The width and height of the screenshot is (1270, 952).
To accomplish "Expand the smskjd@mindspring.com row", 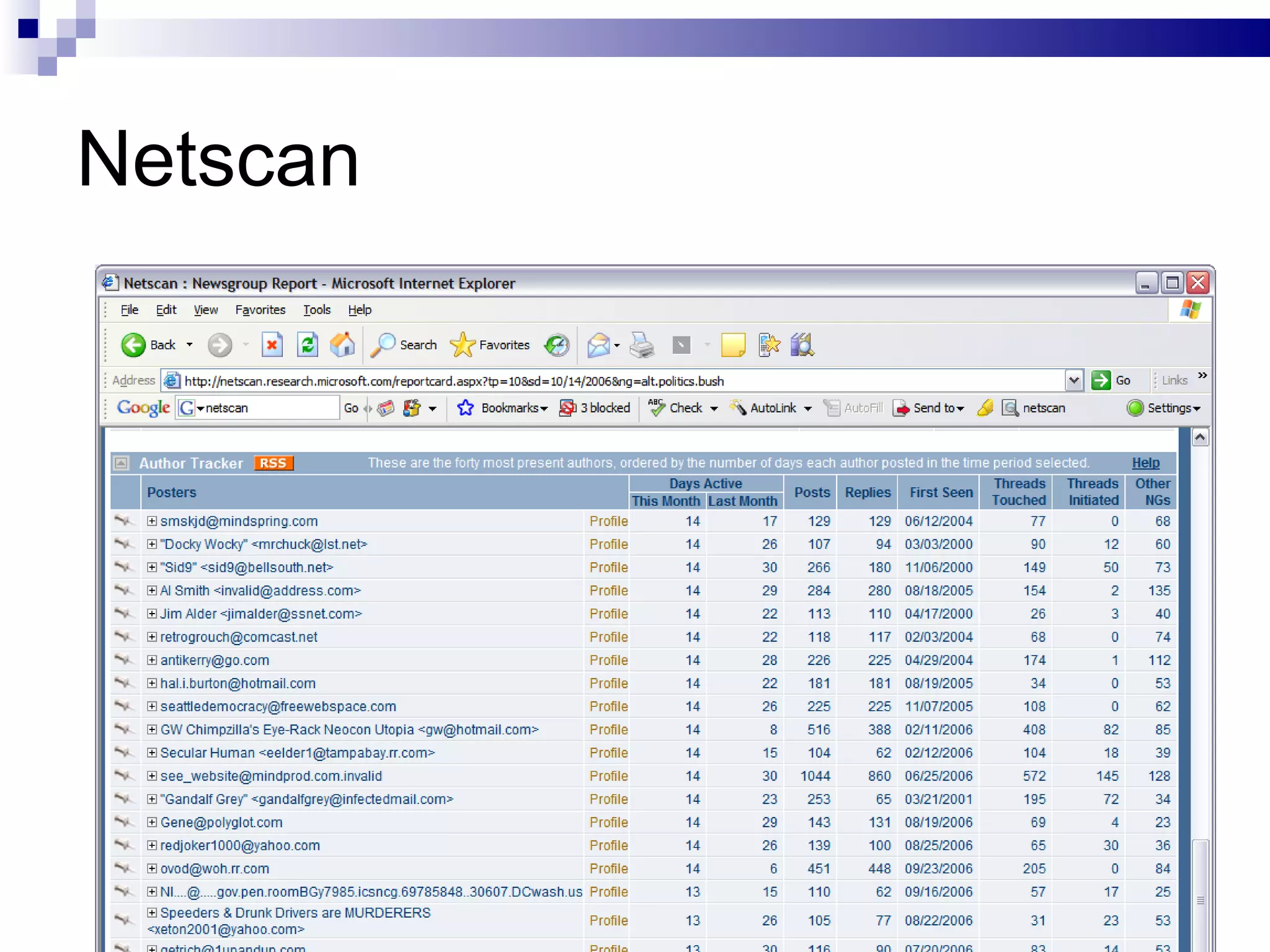I will 152,521.
